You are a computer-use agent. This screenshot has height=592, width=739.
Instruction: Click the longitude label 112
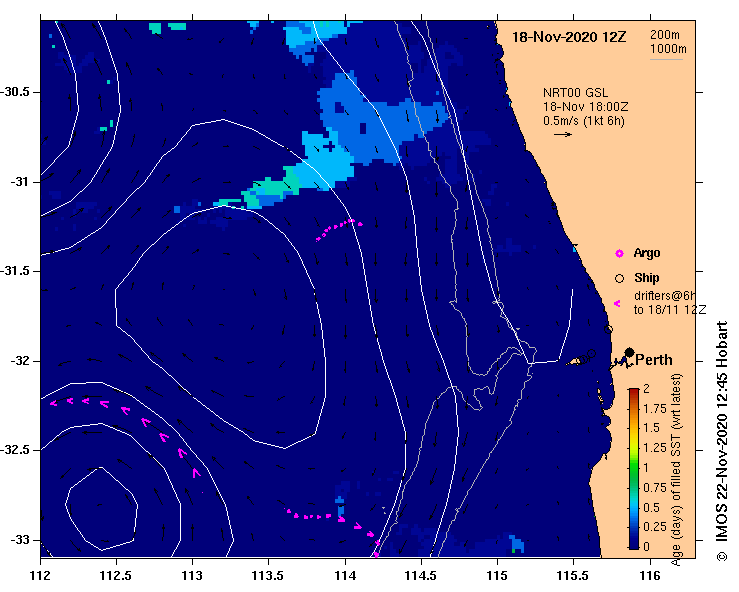click(40, 576)
